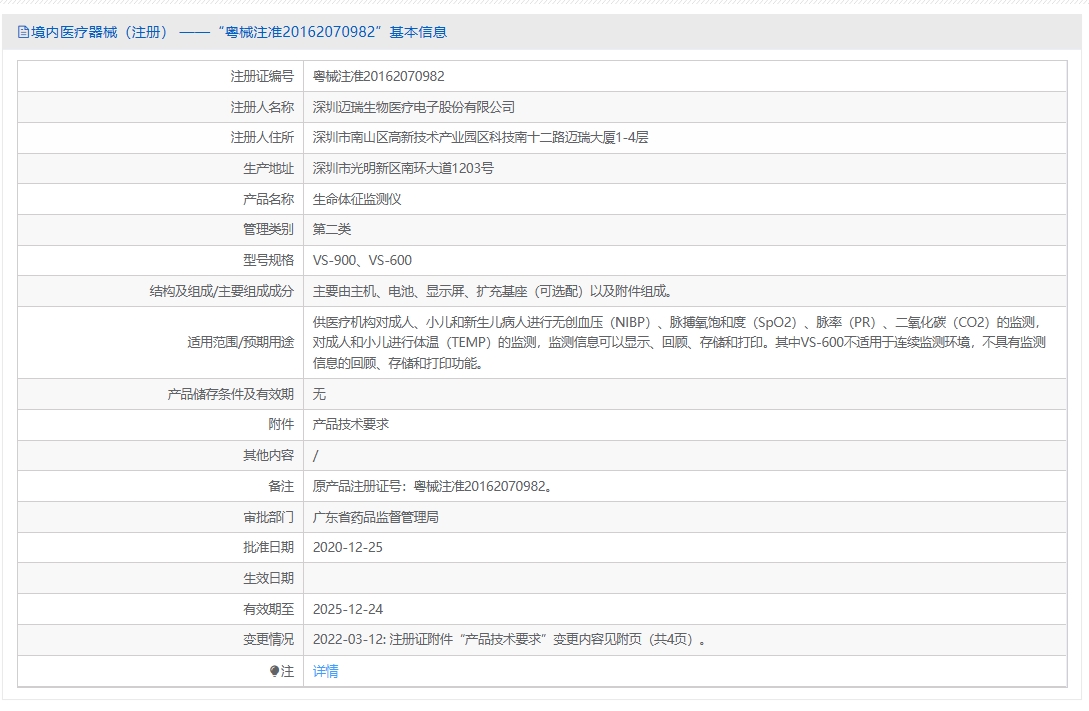Viewport: 1089px width, 711px height.
Task: Open the 详情 link in the 注 row
Action: (325, 671)
